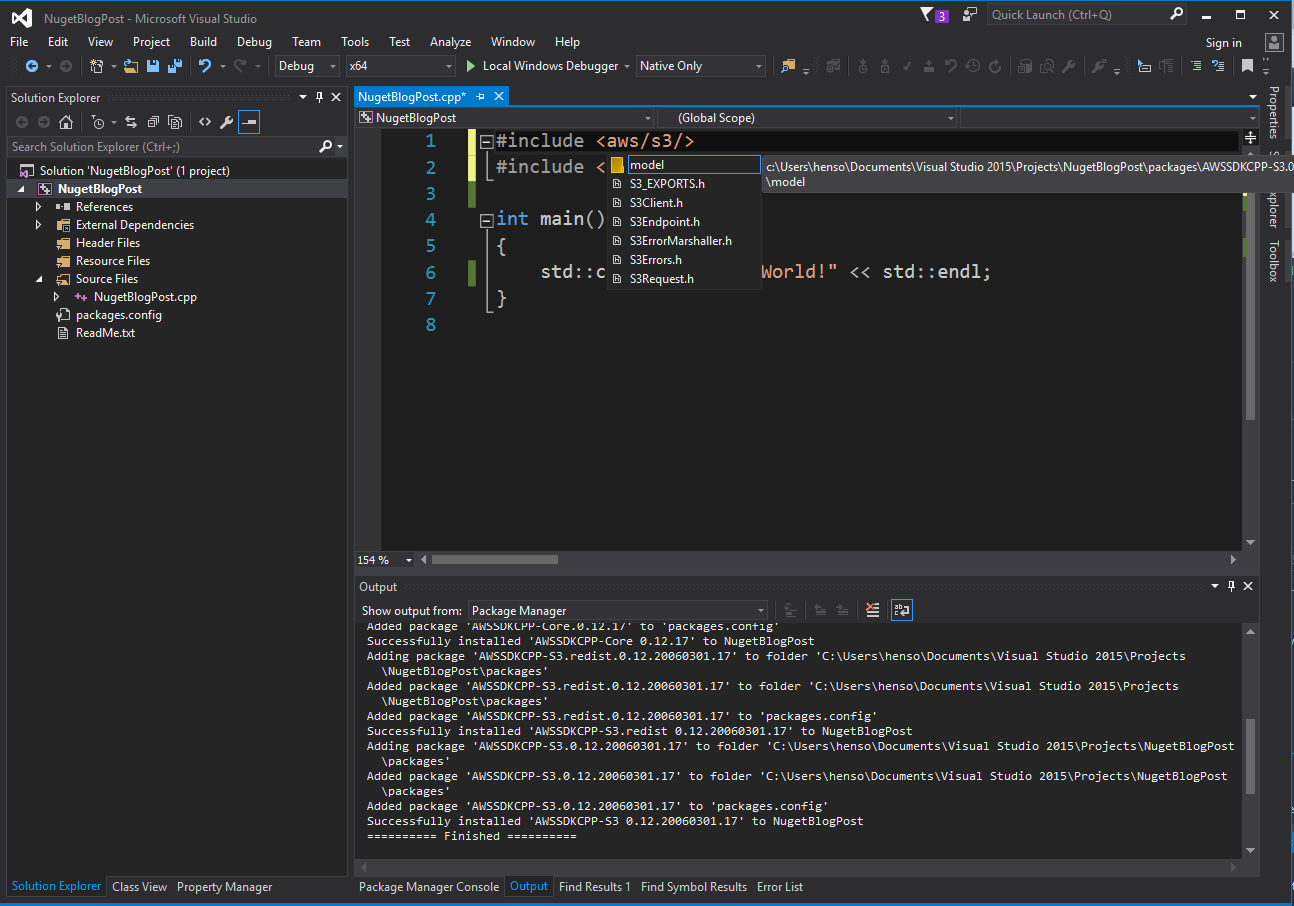
Task: Start Local Windows Debugger
Action: (x=540, y=66)
